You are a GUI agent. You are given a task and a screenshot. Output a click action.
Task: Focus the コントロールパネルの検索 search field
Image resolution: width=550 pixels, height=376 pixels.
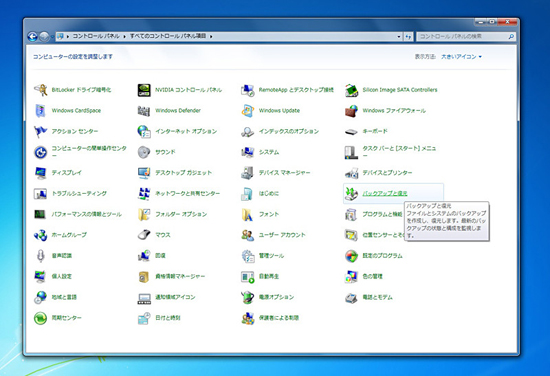462,36
